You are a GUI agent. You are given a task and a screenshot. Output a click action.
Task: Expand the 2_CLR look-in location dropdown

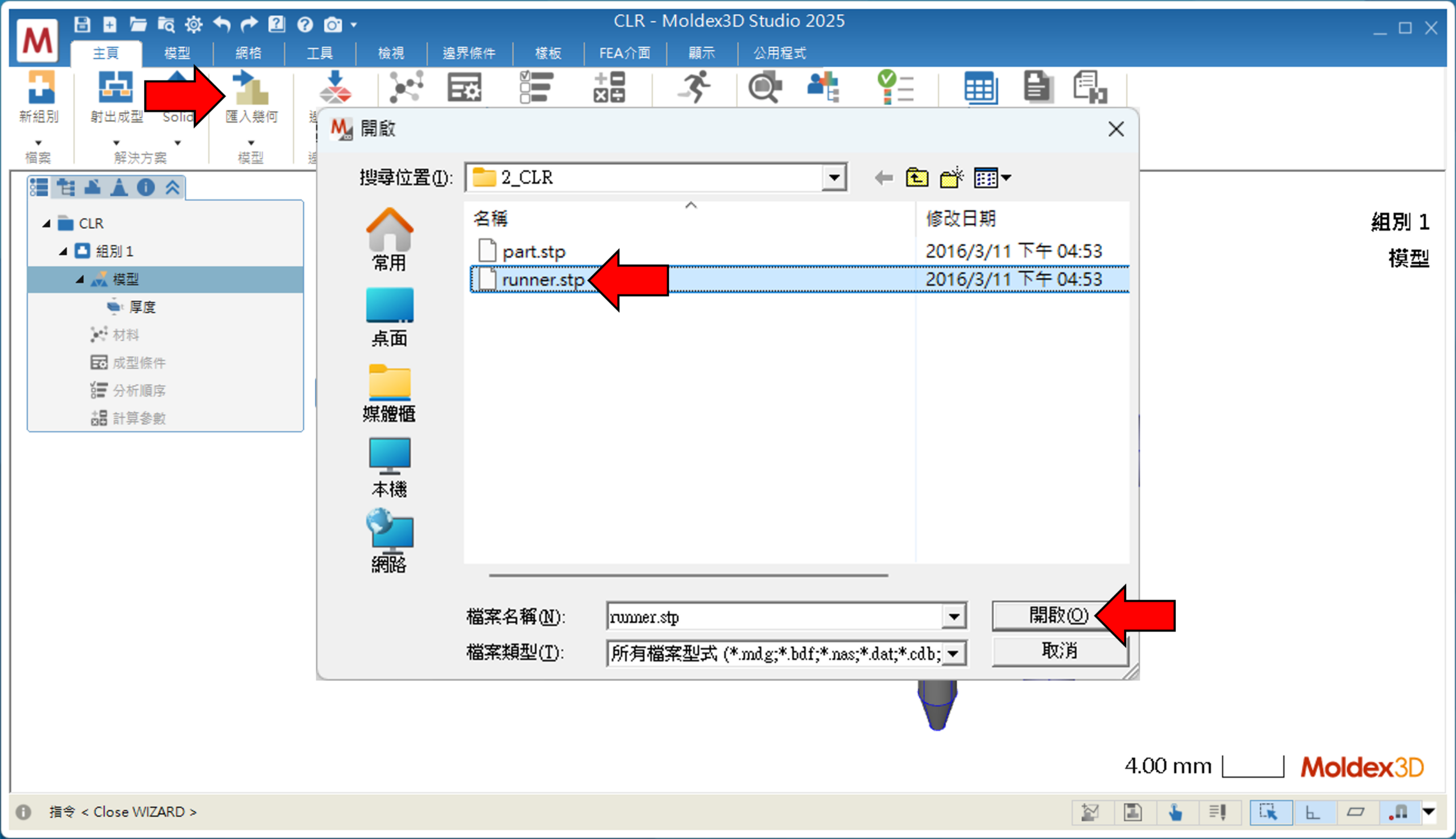[834, 178]
